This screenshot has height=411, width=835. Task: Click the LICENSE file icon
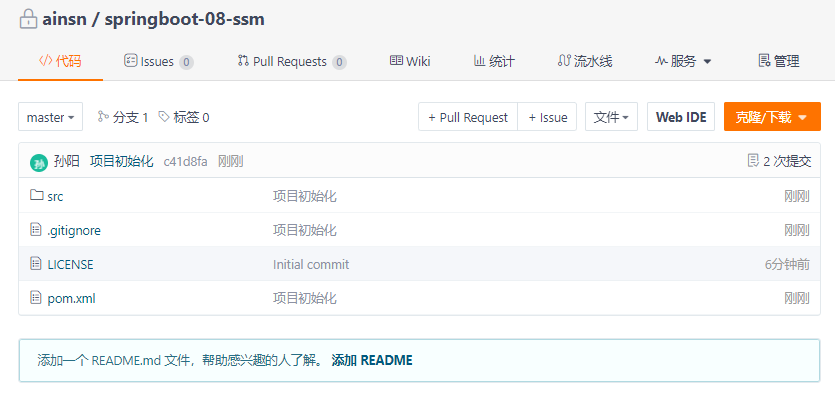point(37,264)
